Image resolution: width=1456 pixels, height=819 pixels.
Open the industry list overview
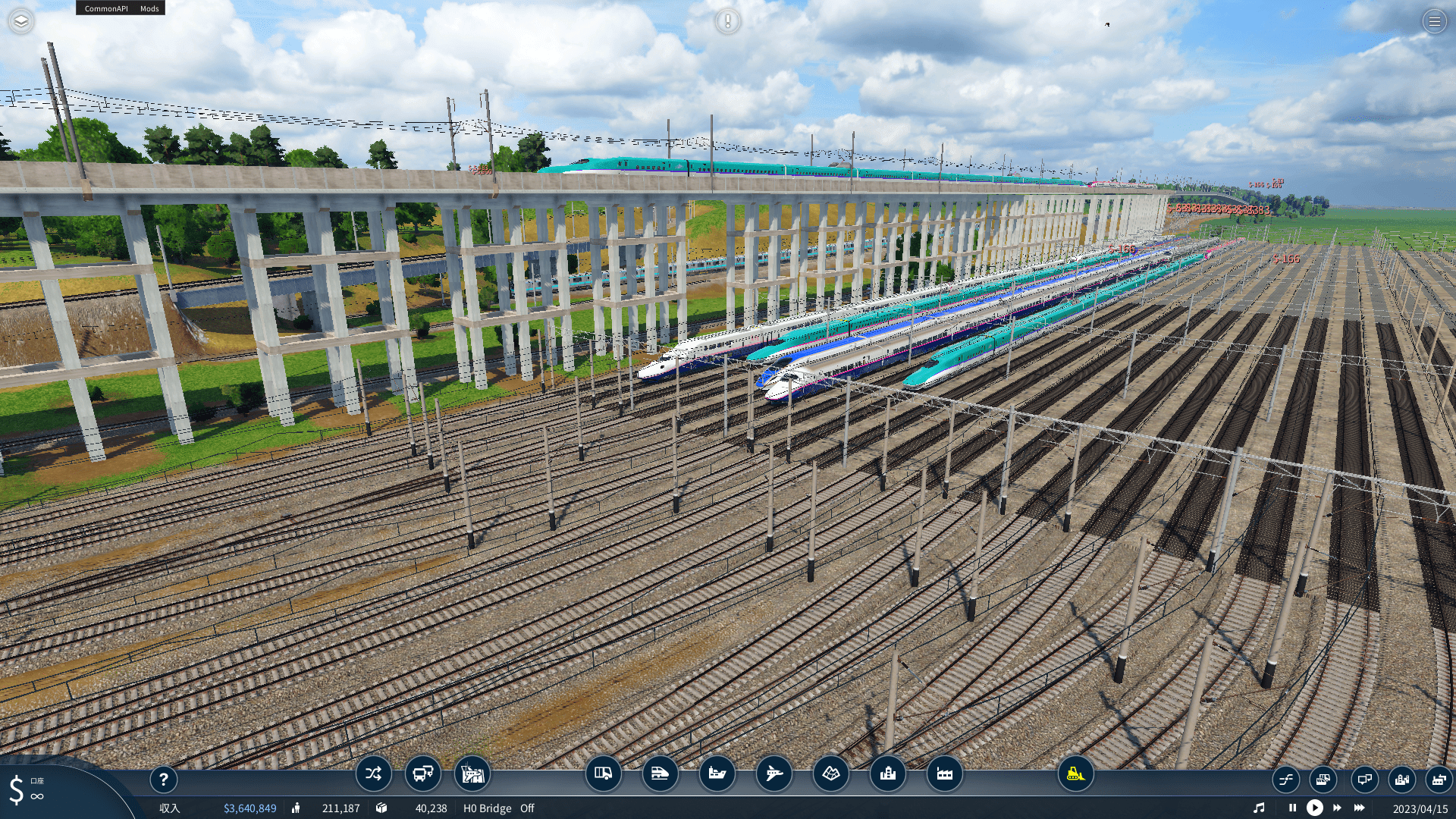point(1439,779)
